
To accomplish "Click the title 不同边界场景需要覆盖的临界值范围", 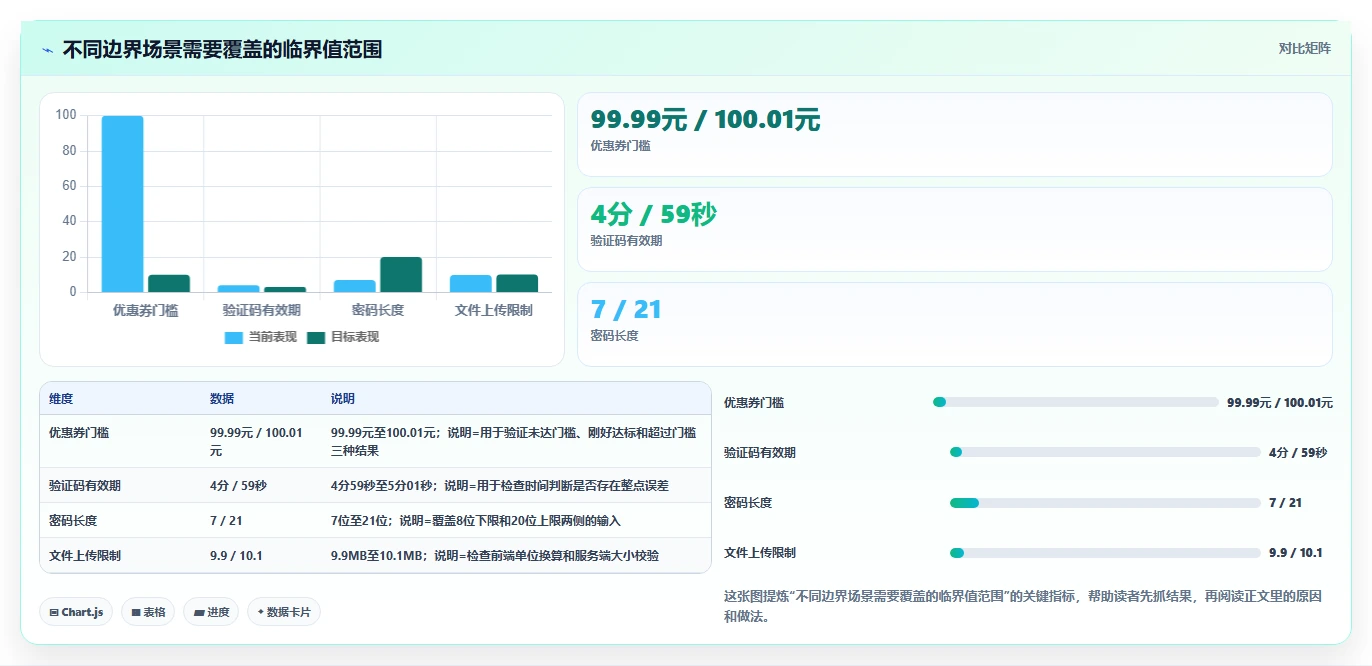I will coord(222,50).
